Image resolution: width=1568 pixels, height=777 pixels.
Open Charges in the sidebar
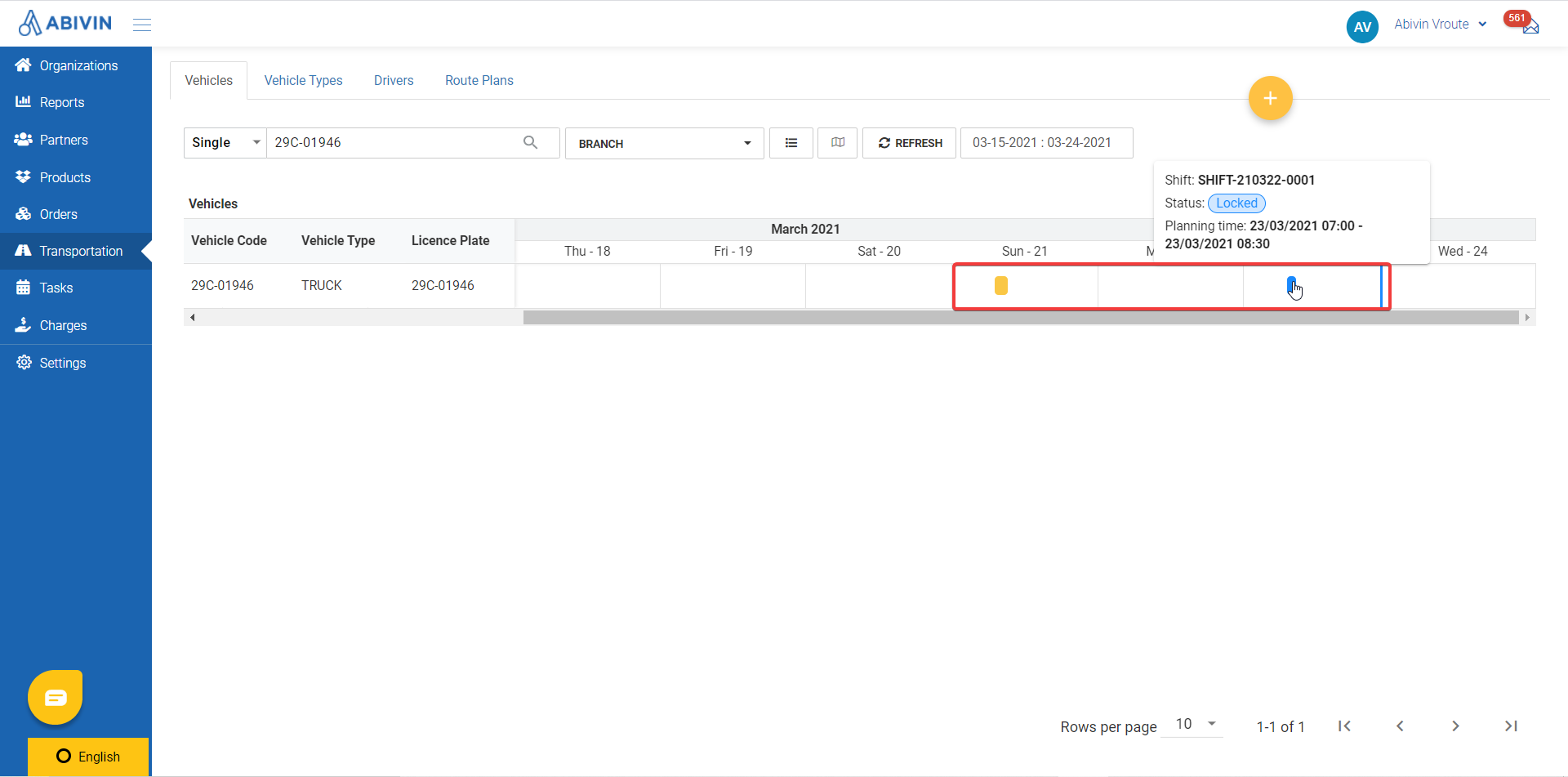(76, 325)
